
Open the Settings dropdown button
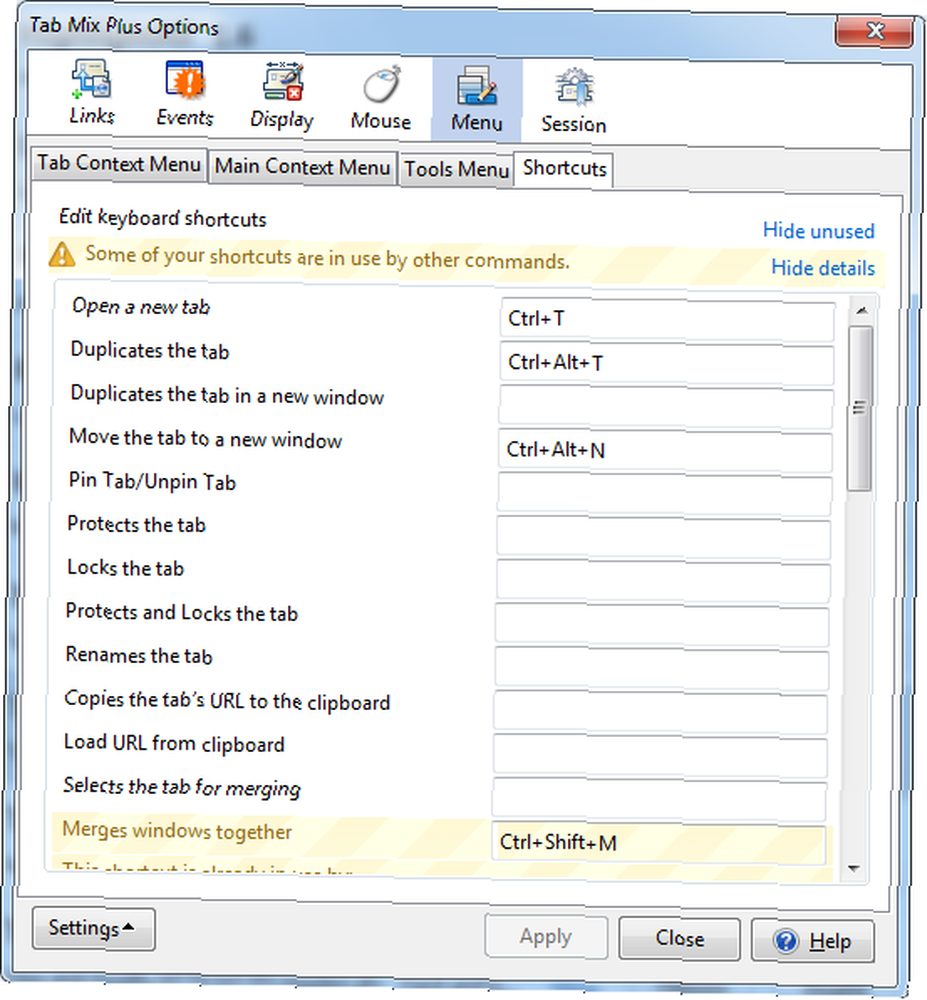(93, 929)
